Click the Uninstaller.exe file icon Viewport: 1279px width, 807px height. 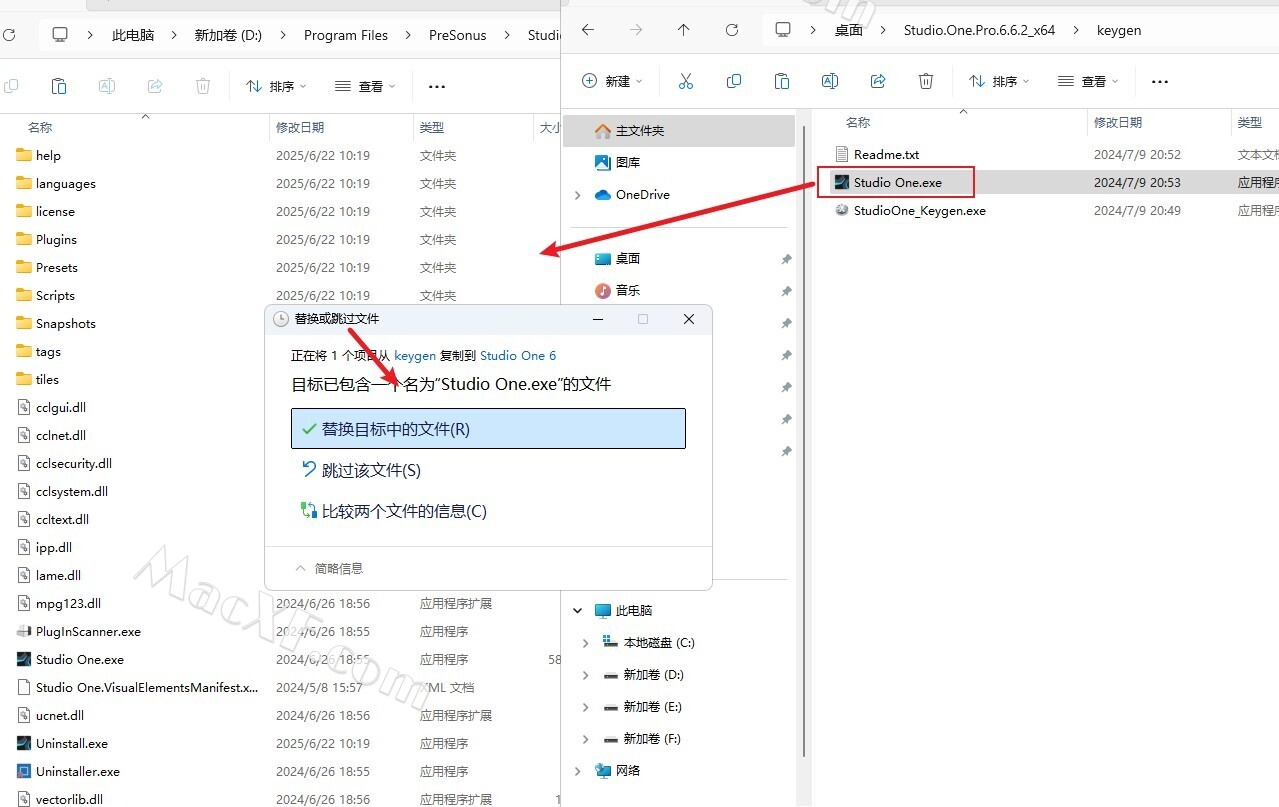tap(25, 772)
